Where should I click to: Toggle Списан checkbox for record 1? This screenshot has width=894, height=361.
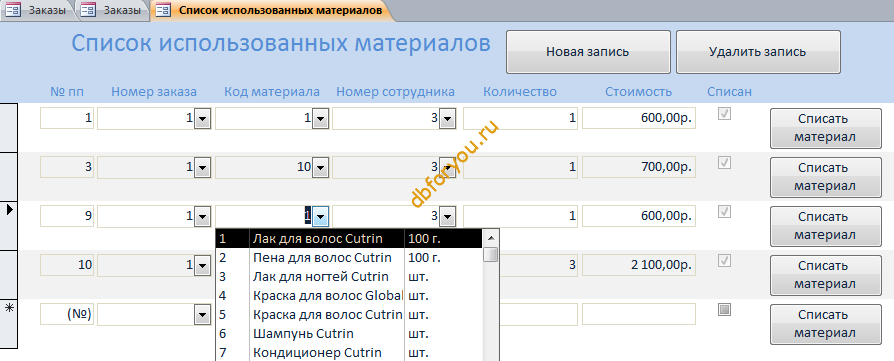pyautogui.click(x=725, y=114)
